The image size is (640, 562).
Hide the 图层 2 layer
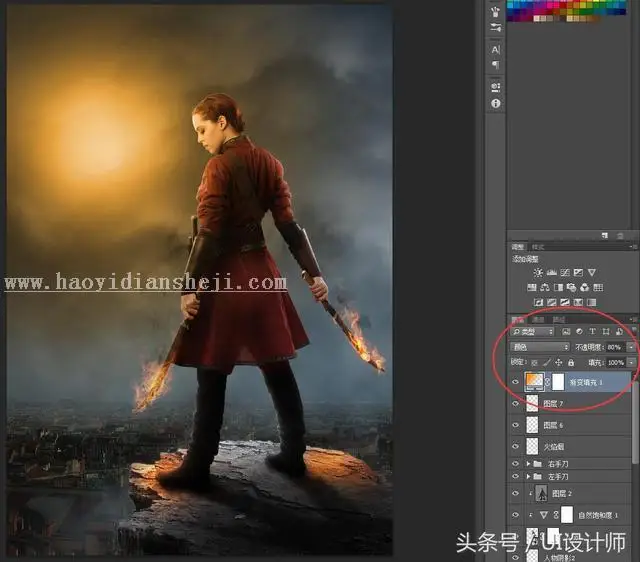[516, 493]
